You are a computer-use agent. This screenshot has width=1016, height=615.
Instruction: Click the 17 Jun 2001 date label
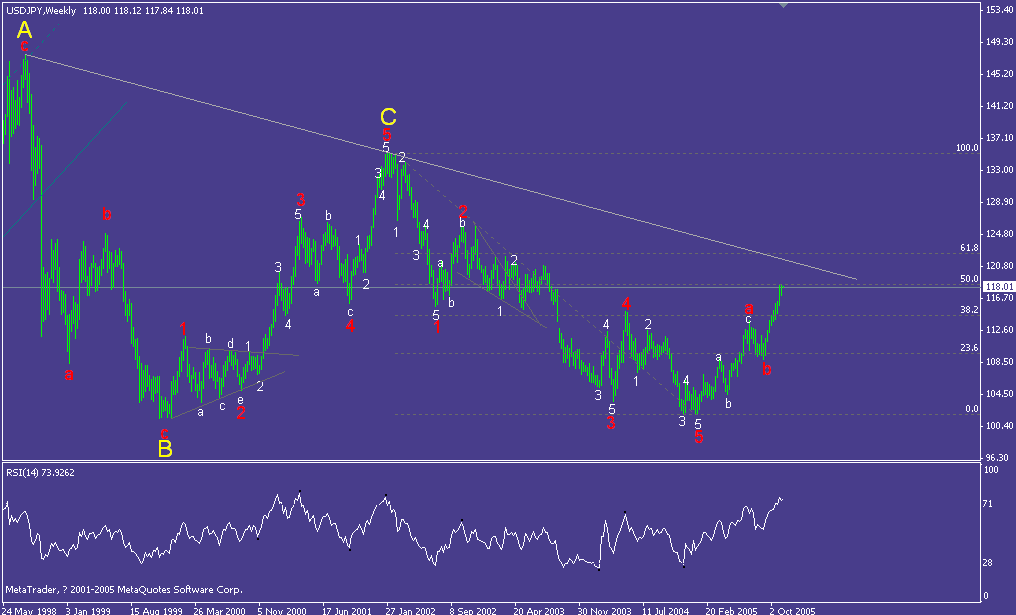tap(348, 610)
